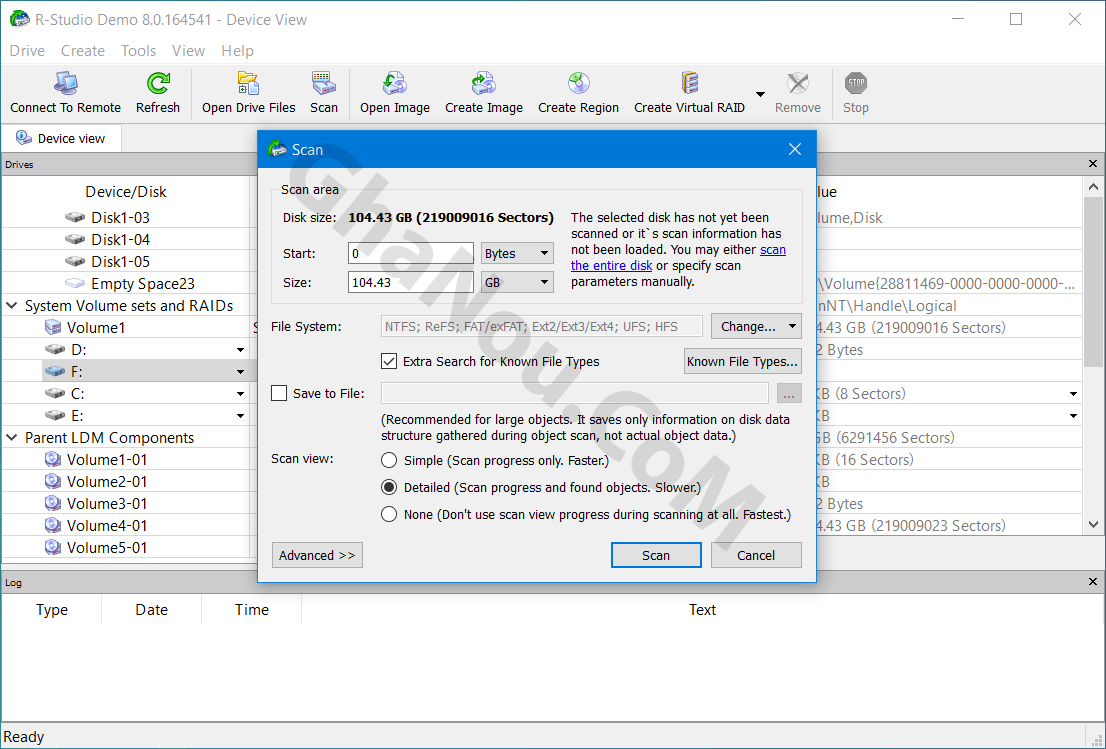Select the None scan view option
Viewport: 1106px width, 749px height.
point(389,514)
